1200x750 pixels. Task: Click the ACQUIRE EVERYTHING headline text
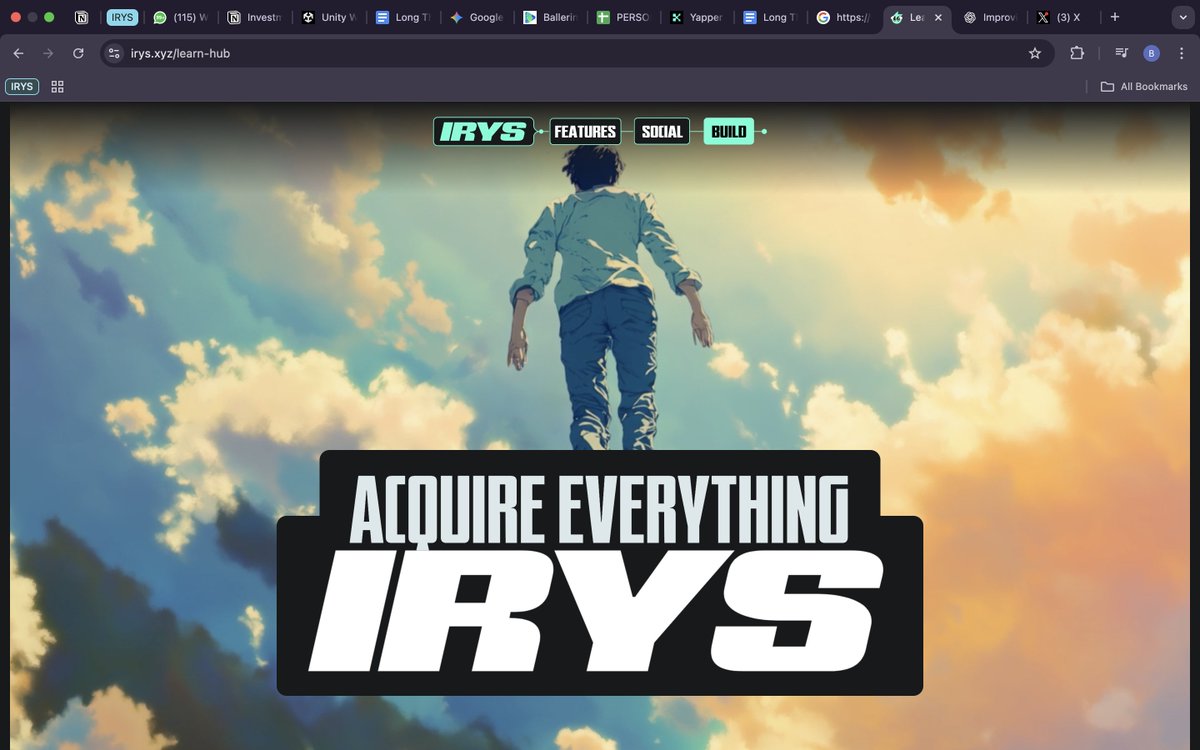(x=599, y=508)
